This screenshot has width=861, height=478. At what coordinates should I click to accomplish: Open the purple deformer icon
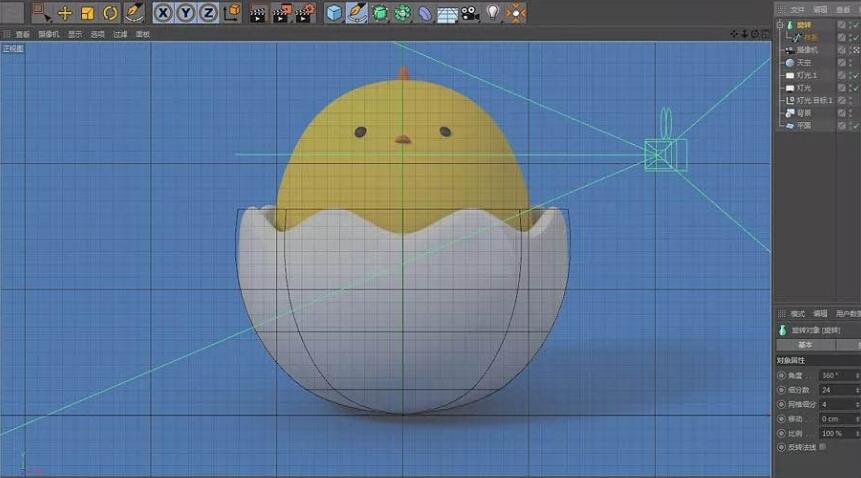(425, 13)
